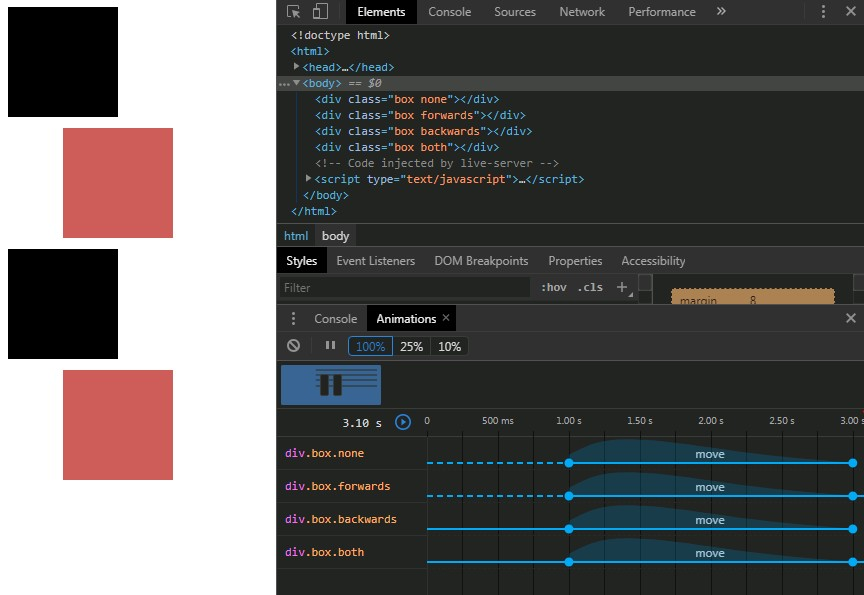Select the div box none DOM node

[407, 99]
